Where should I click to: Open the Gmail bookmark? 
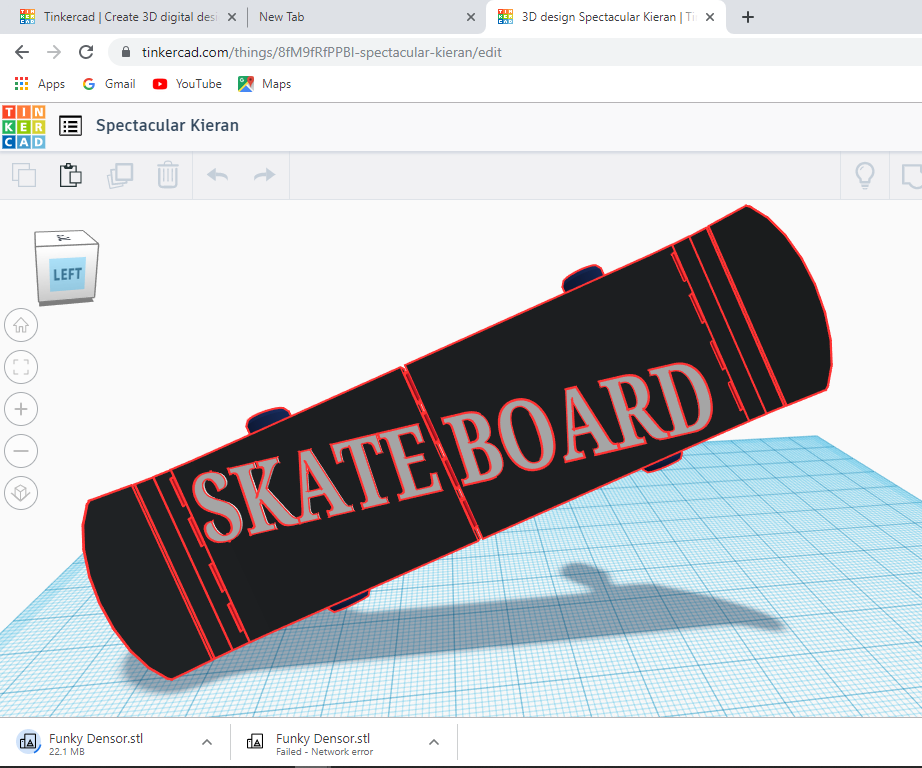click(109, 84)
